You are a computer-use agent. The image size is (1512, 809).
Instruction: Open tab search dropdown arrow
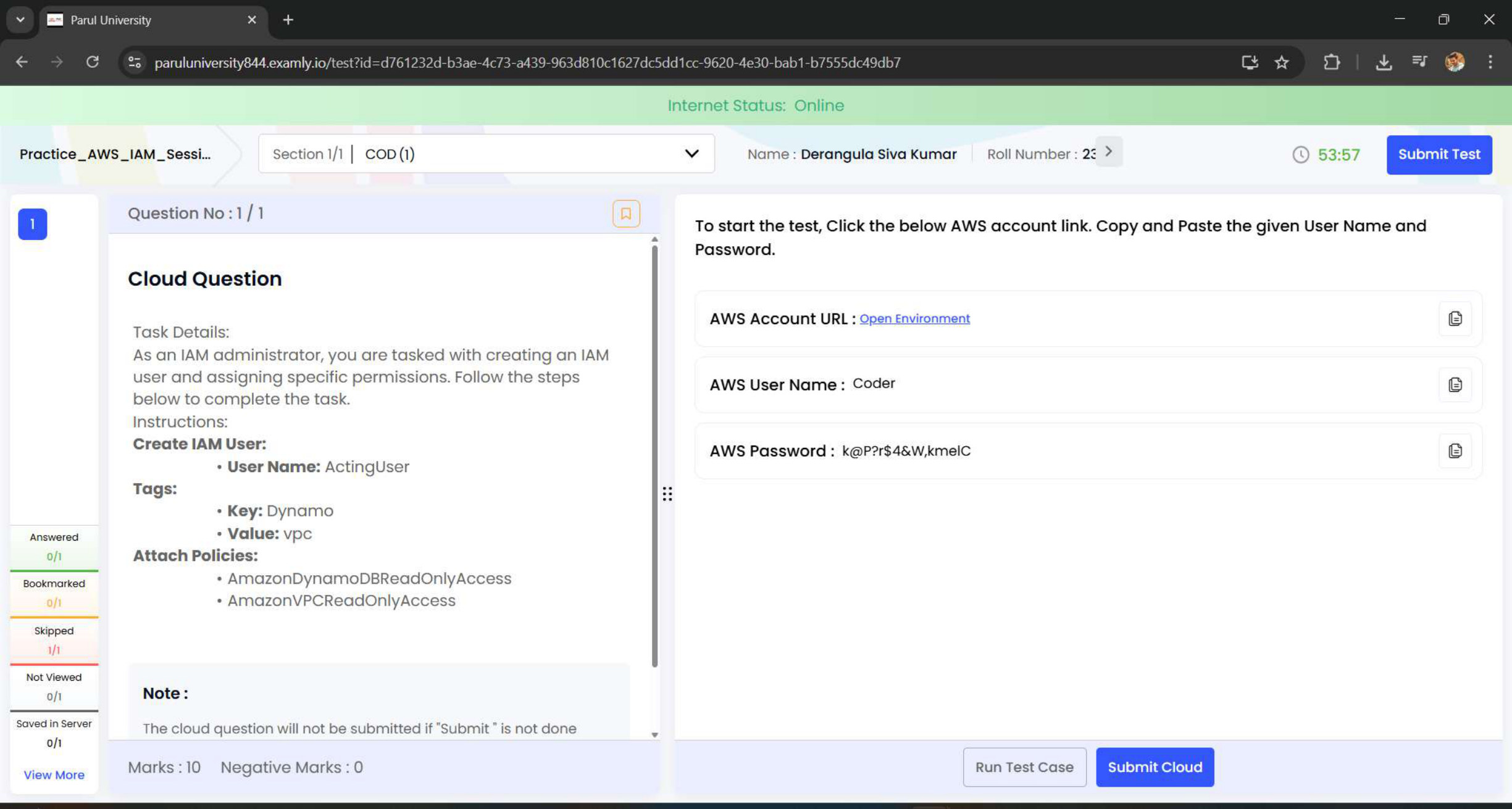[x=20, y=20]
